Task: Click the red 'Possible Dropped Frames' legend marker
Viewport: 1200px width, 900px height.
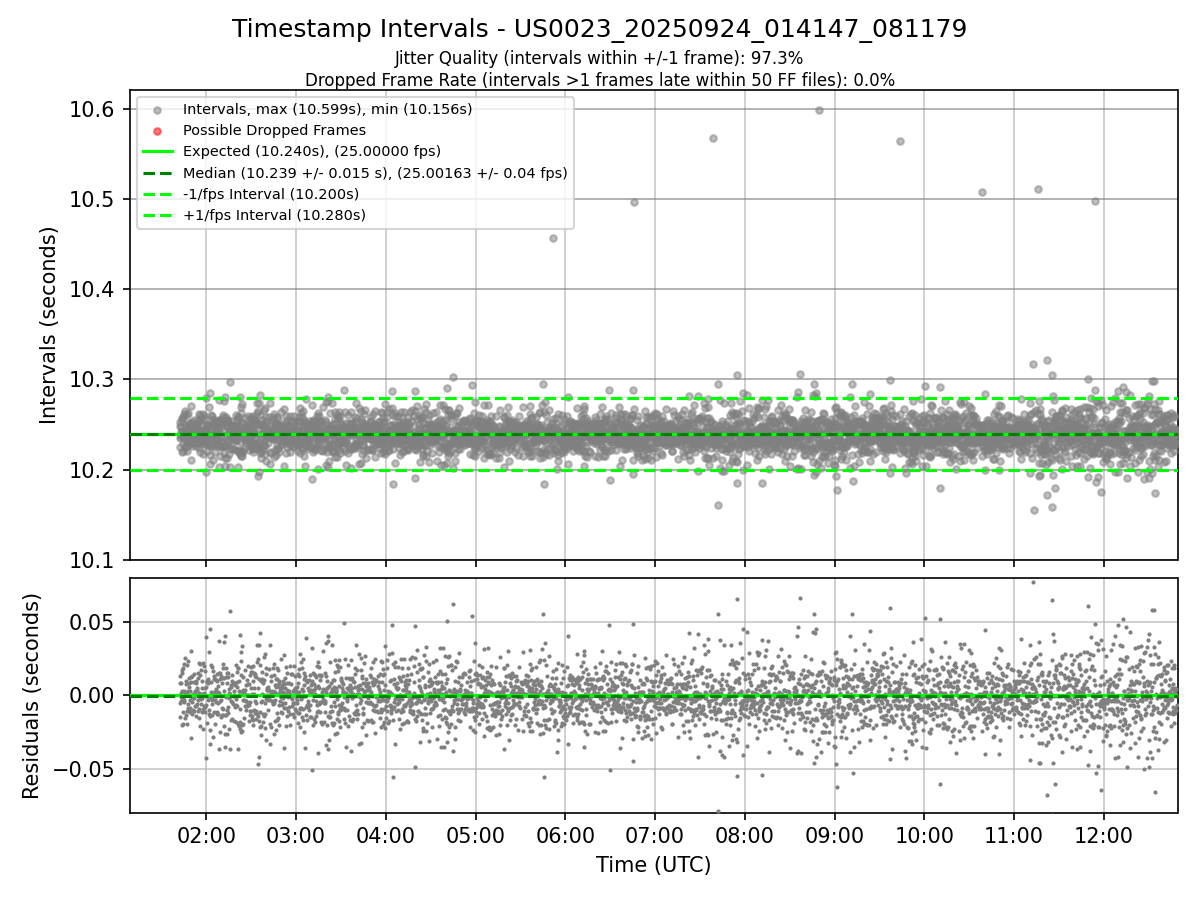Action: tap(157, 130)
